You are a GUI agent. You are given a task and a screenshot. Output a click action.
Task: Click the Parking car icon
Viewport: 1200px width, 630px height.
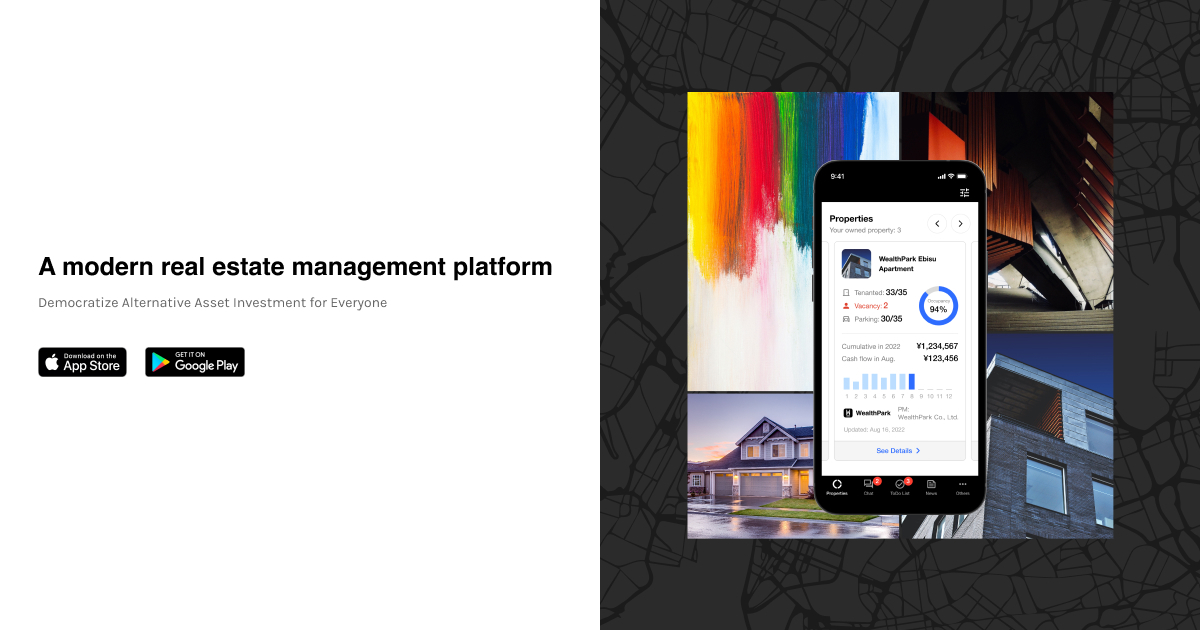click(846, 319)
